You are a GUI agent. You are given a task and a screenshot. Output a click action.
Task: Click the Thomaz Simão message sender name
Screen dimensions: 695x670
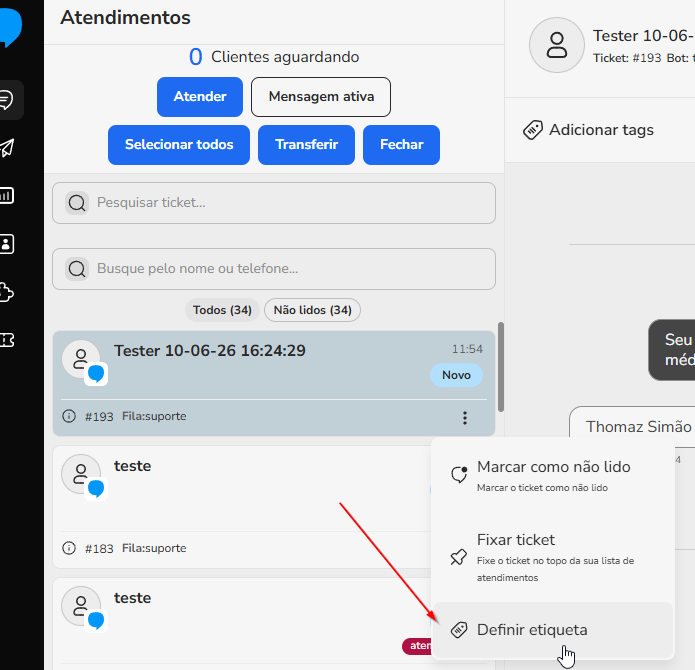(x=638, y=427)
